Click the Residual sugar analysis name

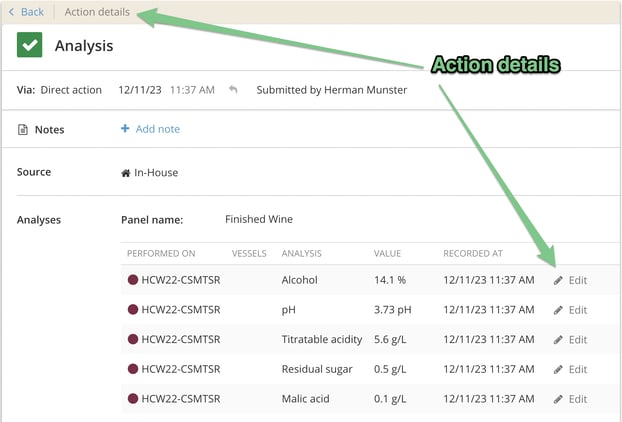317,369
